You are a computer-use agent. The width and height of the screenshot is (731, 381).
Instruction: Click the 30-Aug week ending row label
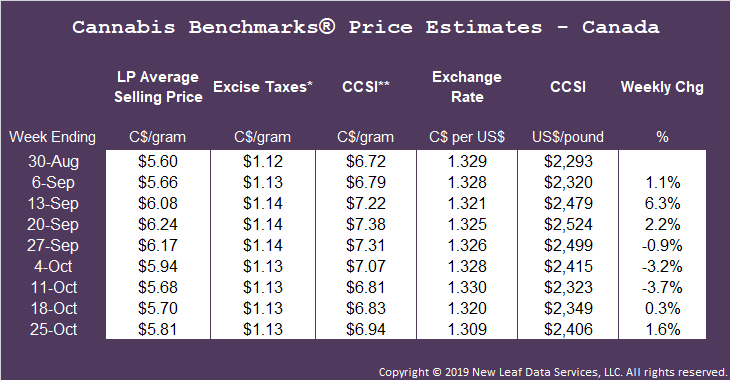pyautogui.click(x=54, y=161)
